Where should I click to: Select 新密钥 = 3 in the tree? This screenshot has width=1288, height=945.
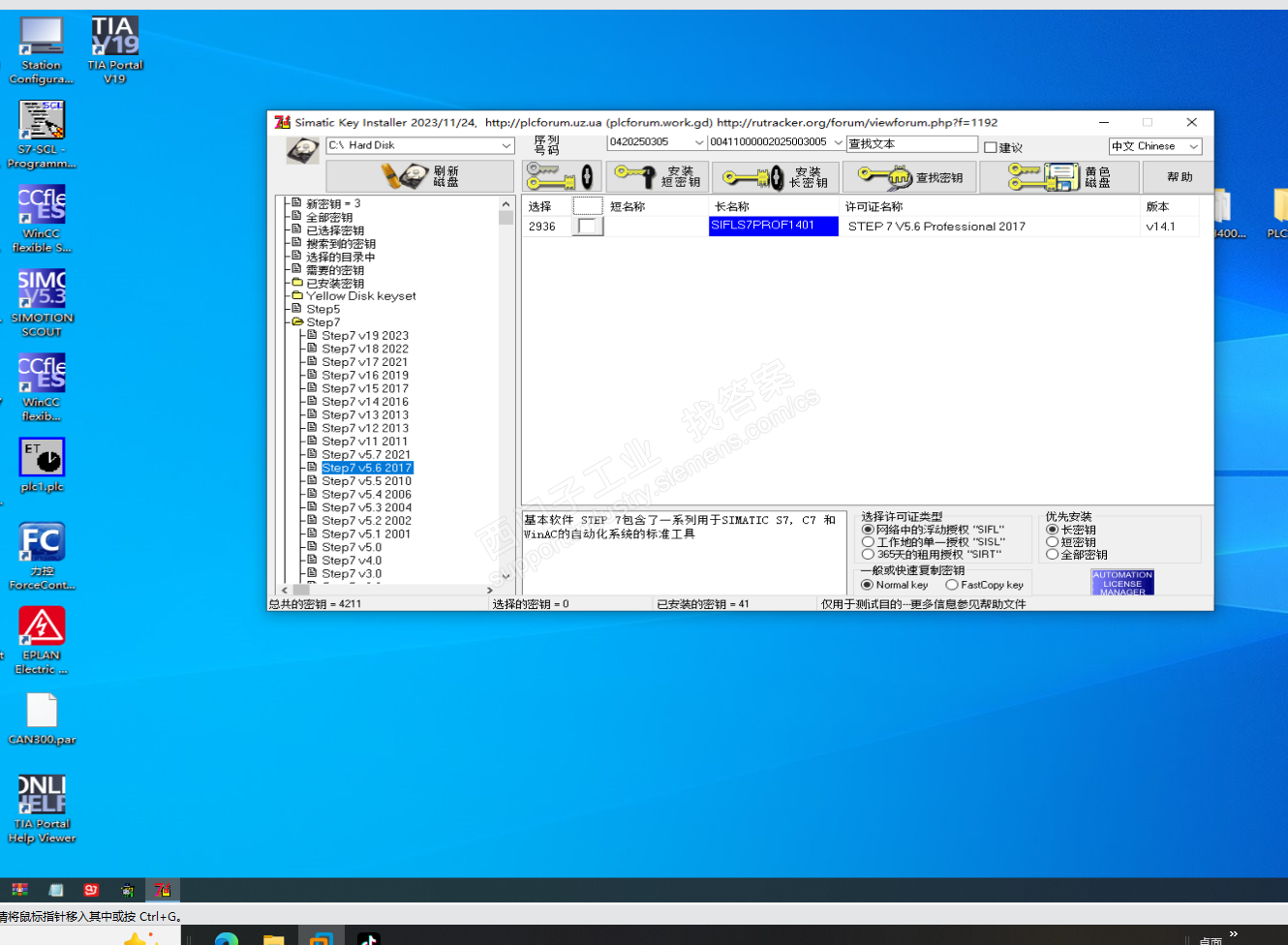pos(333,204)
